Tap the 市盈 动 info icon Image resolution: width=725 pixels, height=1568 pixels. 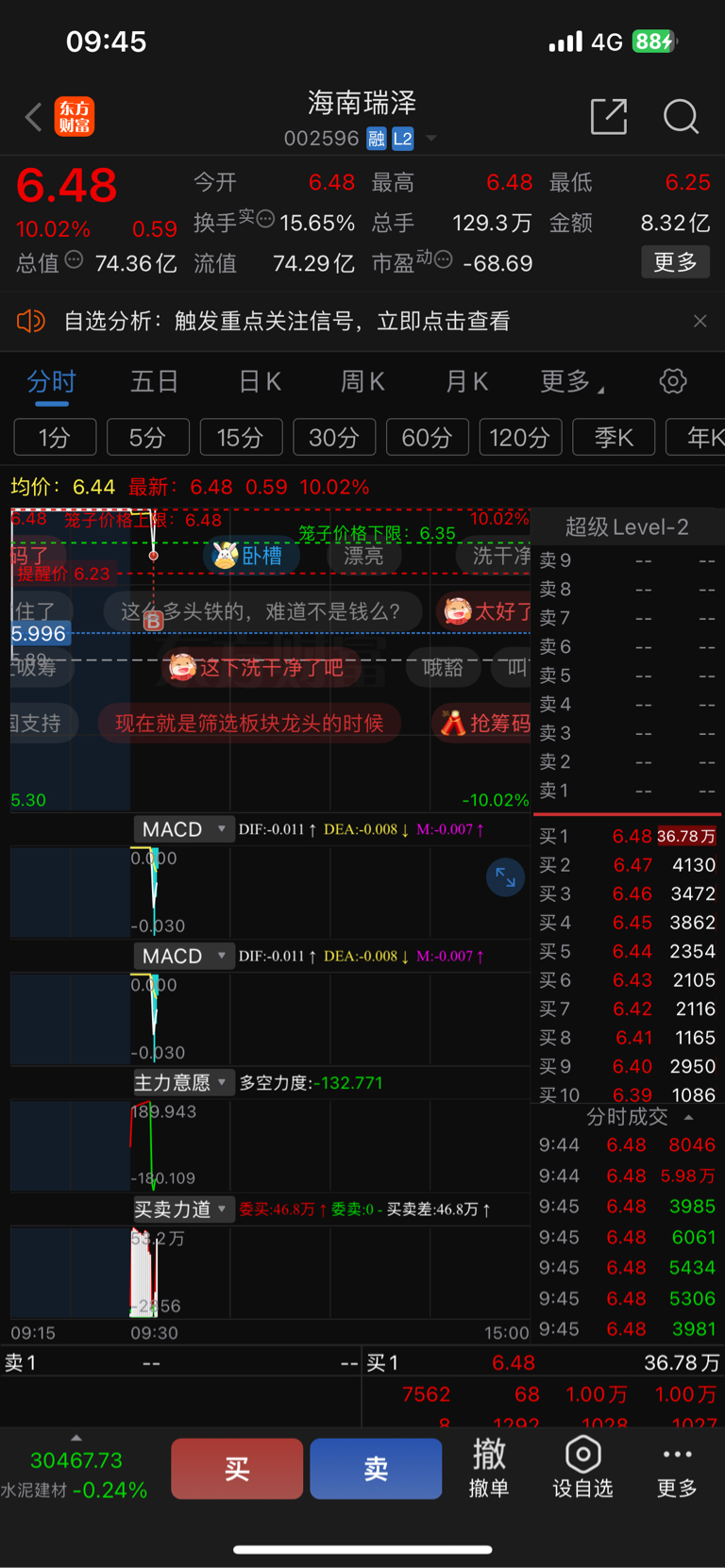point(443,259)
